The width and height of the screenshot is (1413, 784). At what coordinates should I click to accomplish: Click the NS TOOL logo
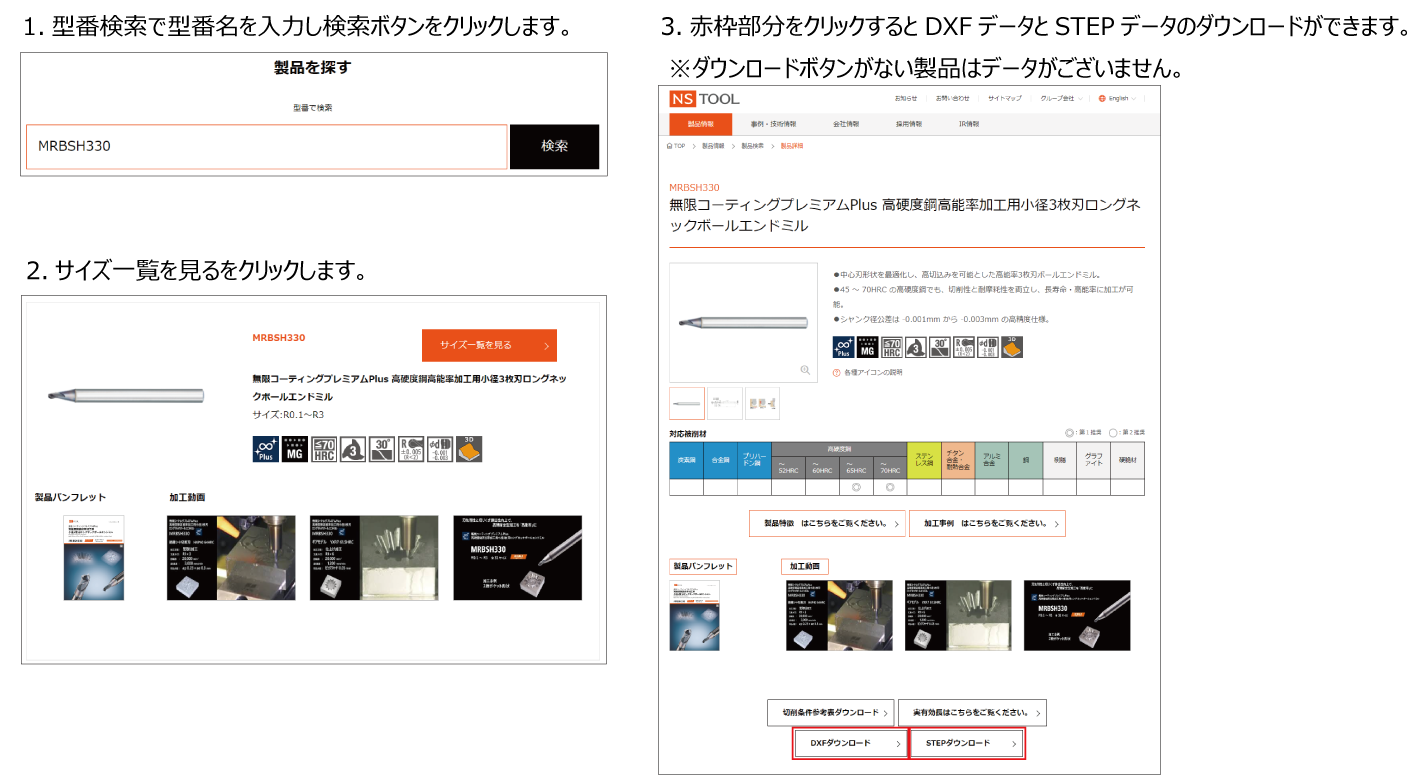705,98
